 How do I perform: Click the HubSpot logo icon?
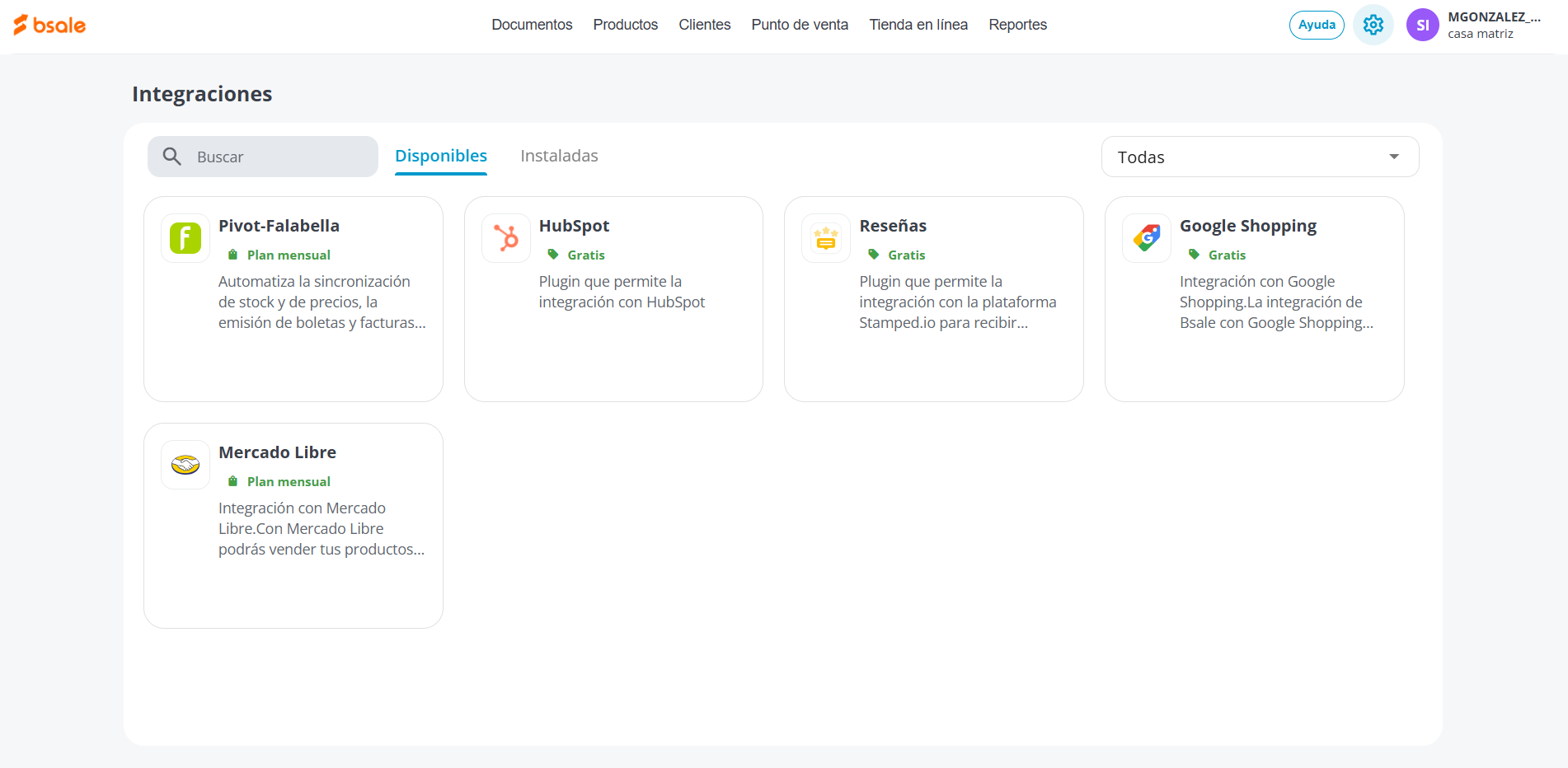(506, 238)
